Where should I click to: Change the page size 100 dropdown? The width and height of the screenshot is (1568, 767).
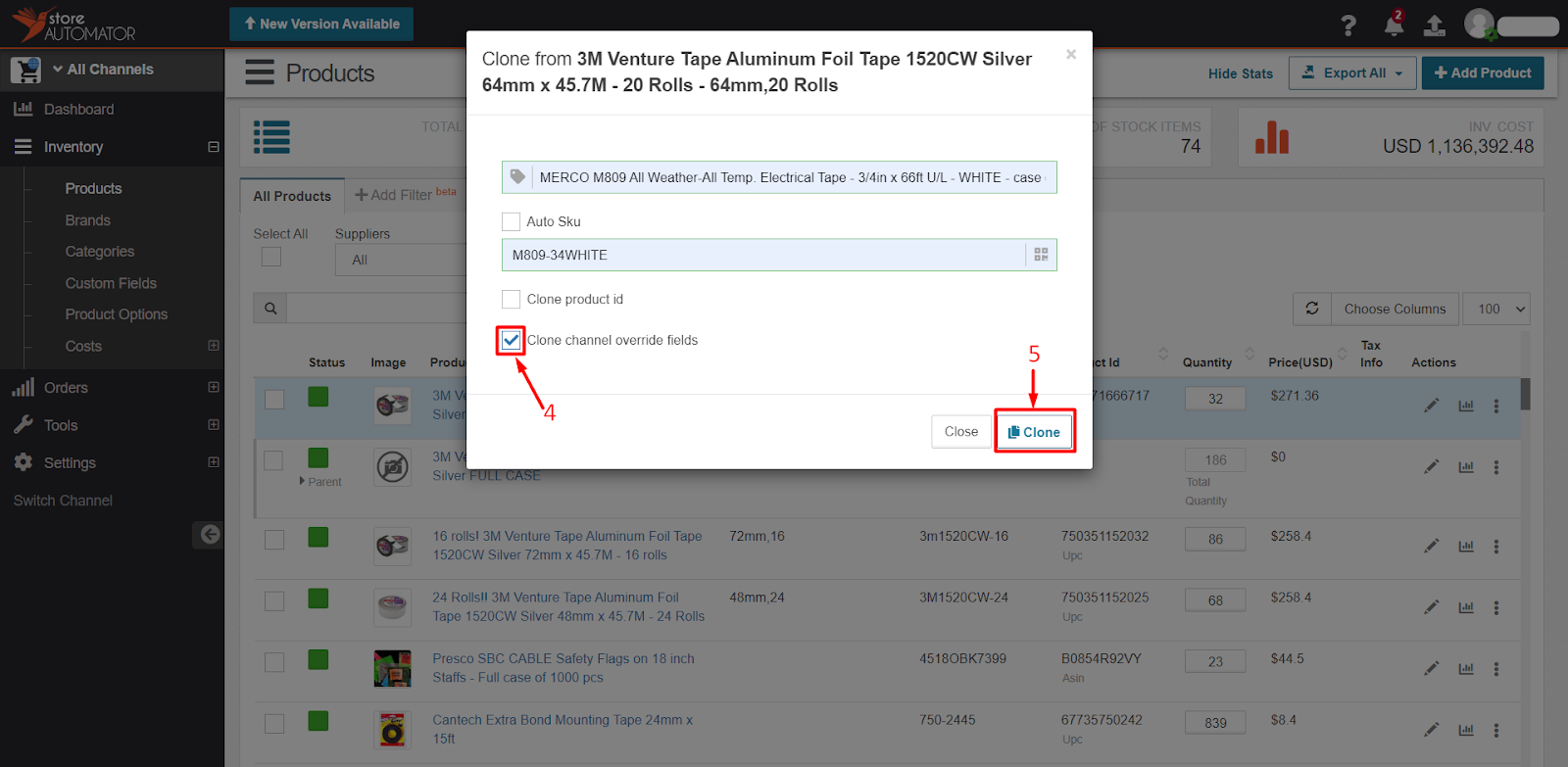pyautogui.click(x=1496, y=309)
